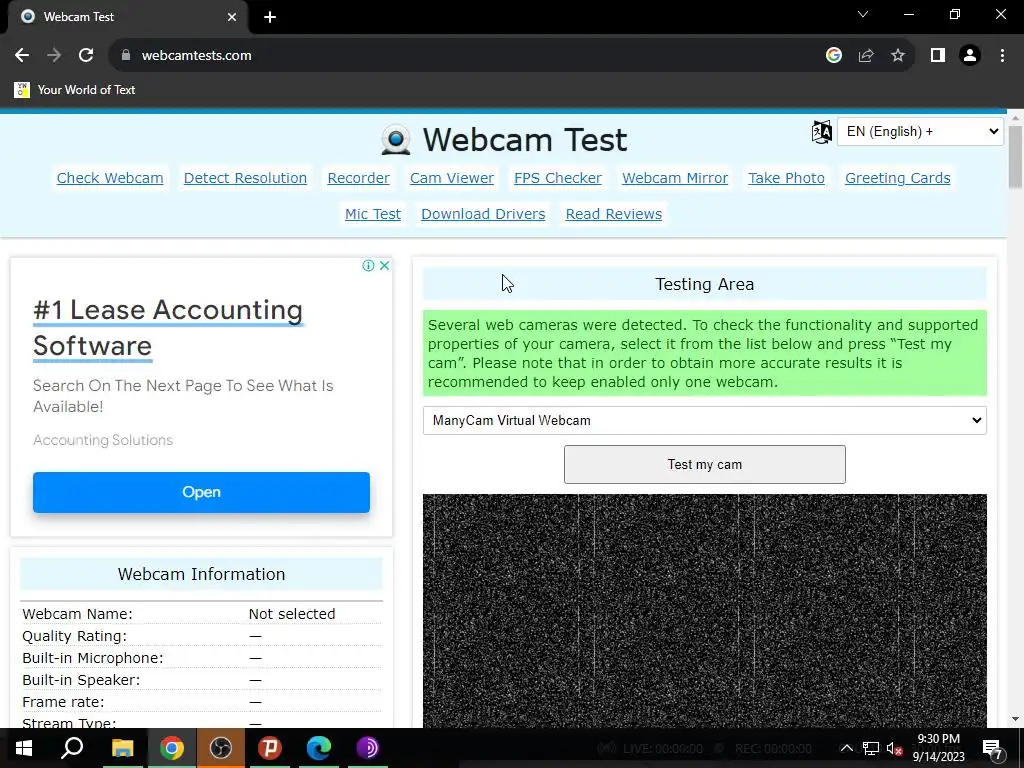Click the 'Frame rate:' row label
Image resolution: width=1024 pixels, height=768 pixels.
point(63,702)
